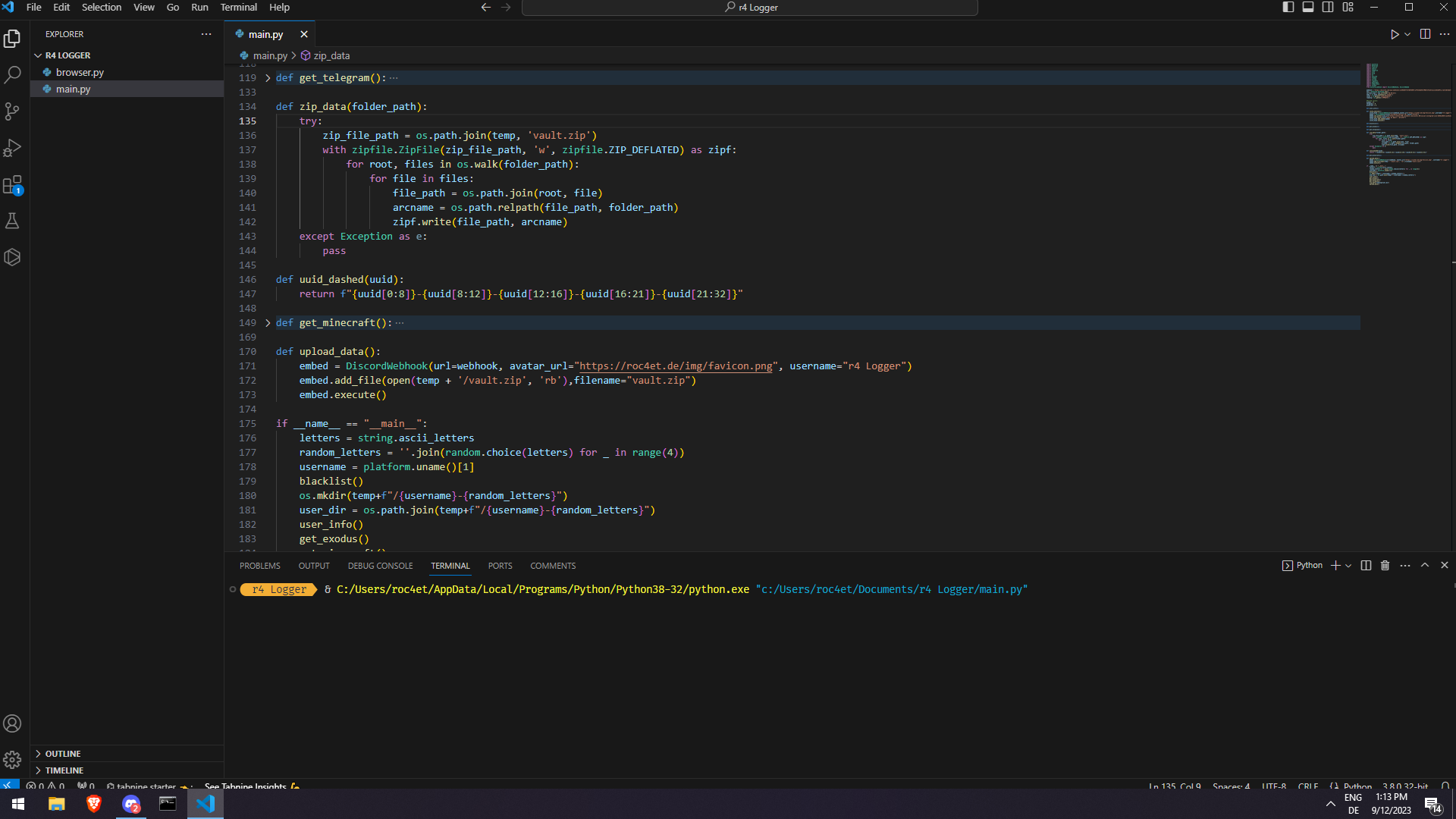Open the Source Control view

tap(12, 111)
